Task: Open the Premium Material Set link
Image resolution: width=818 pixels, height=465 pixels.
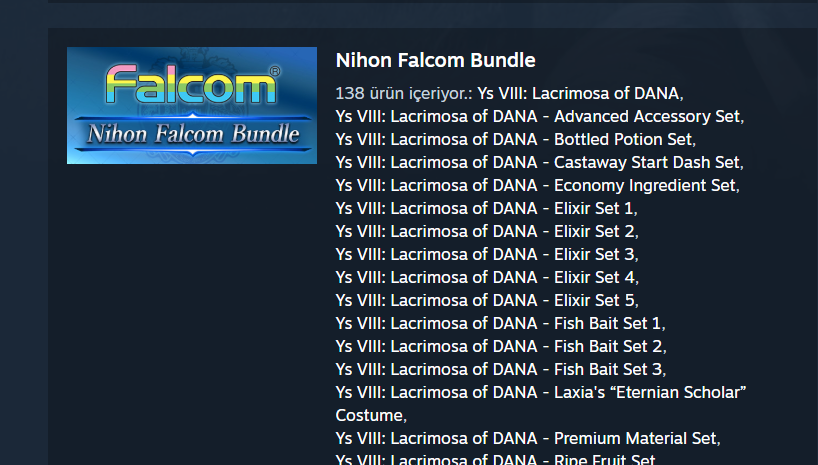Action: click(527, 438)
